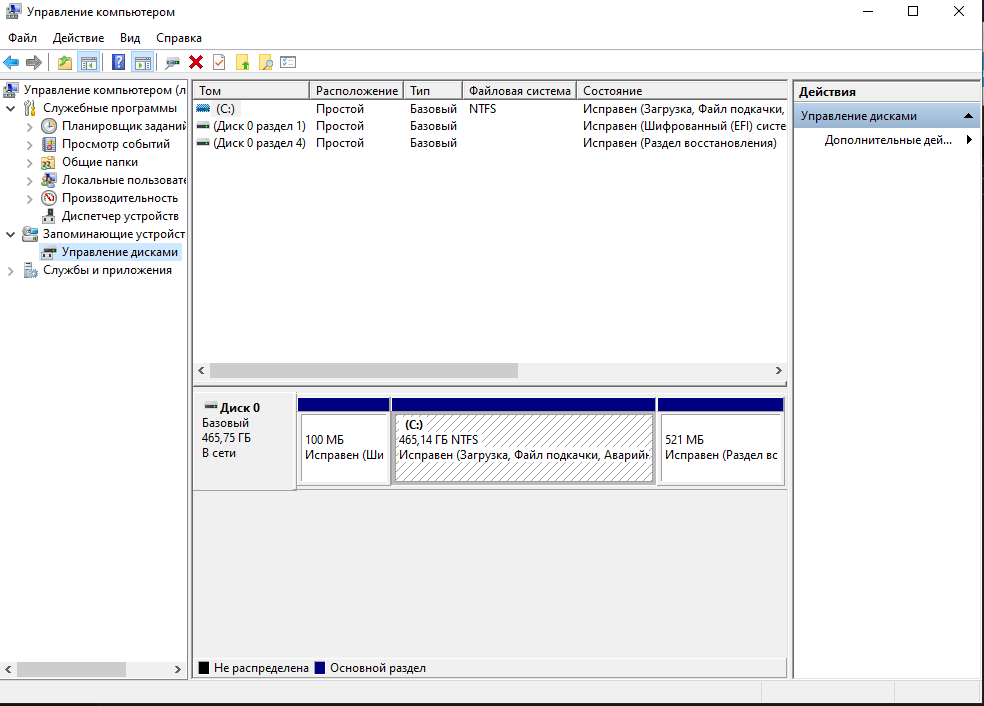Expand Службы и приложения tree node
Screen dimensions: 984x706
tap(11, 271)
